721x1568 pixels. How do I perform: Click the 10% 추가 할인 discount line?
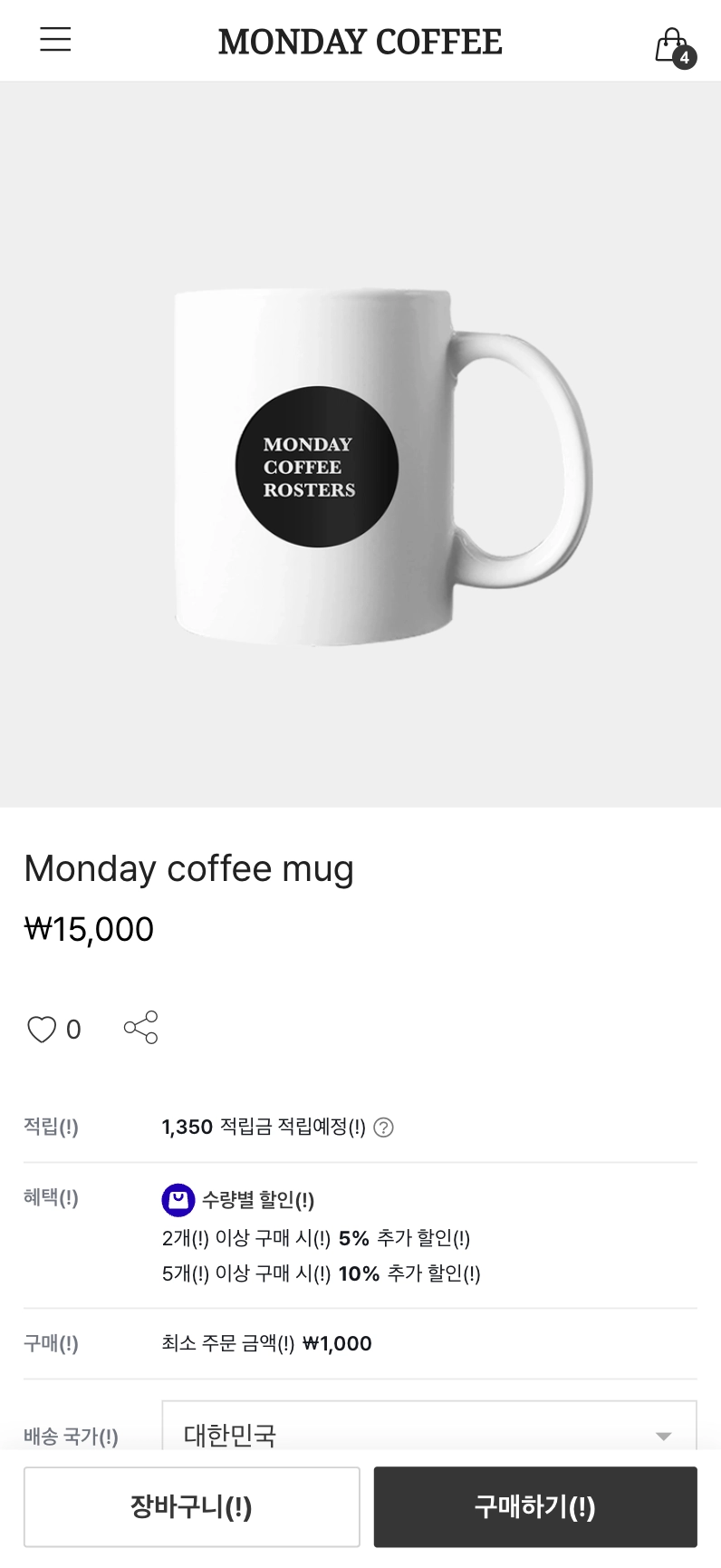point(322,1273)
